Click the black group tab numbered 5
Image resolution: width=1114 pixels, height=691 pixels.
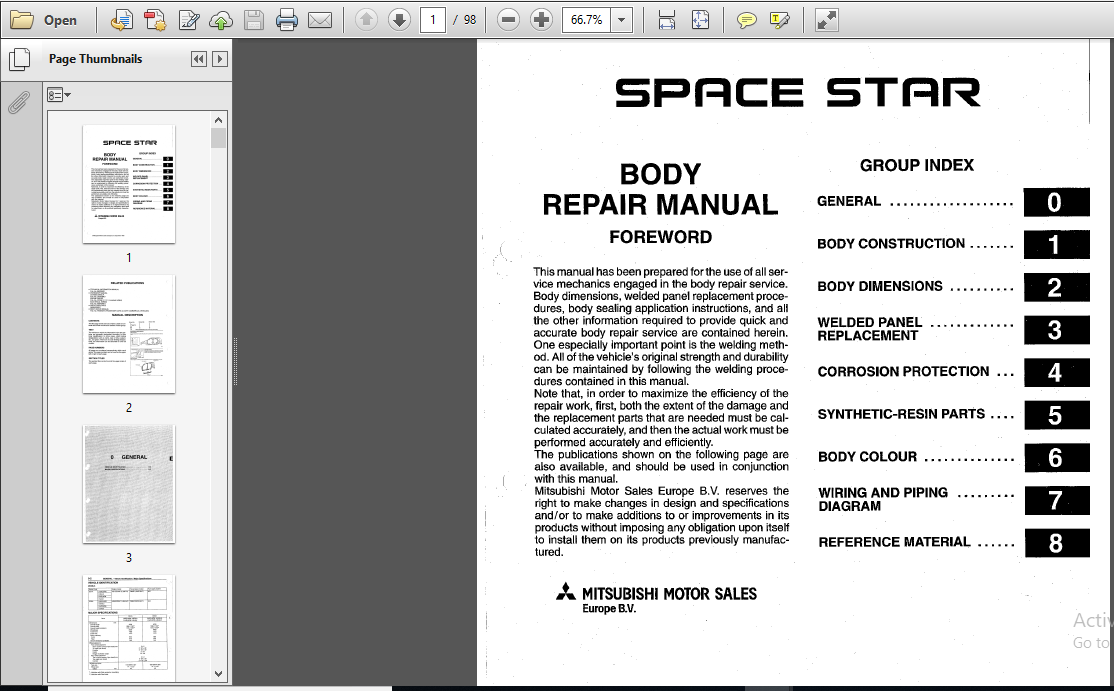click(1056, 415)
